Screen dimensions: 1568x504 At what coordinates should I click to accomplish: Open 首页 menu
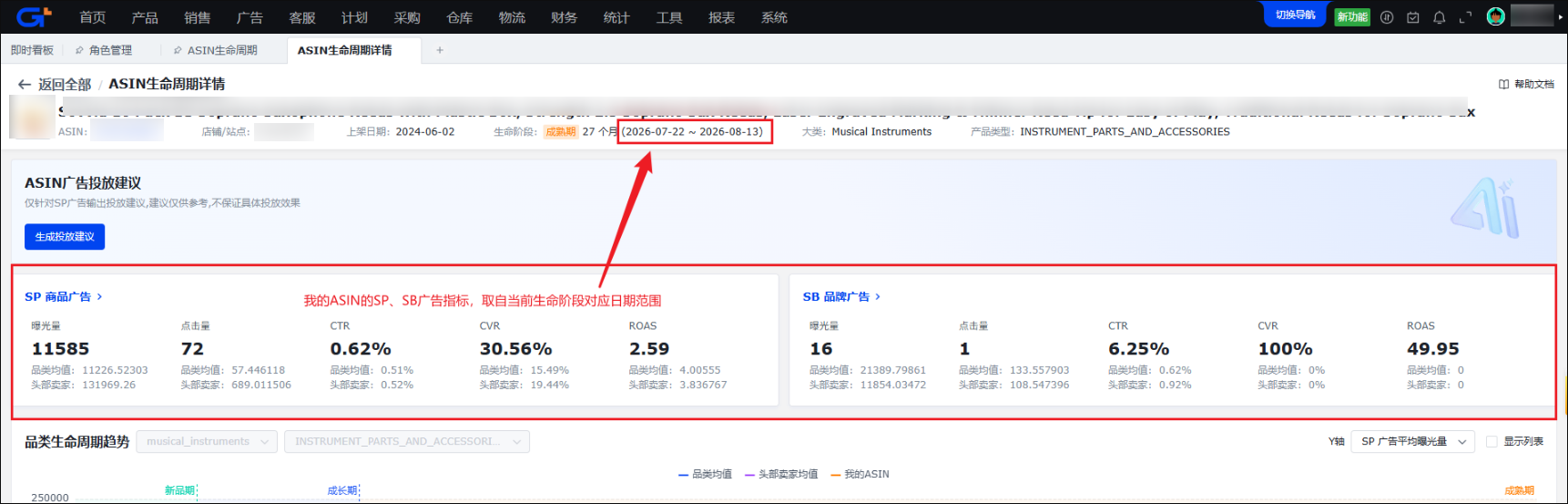92,17
